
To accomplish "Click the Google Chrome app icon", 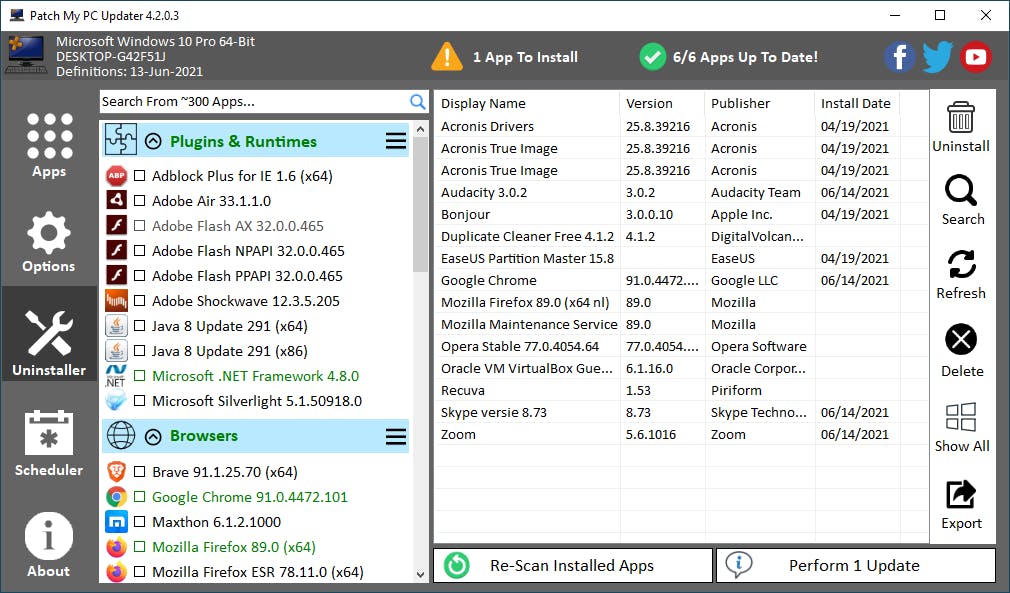I will tap(117, 496).
